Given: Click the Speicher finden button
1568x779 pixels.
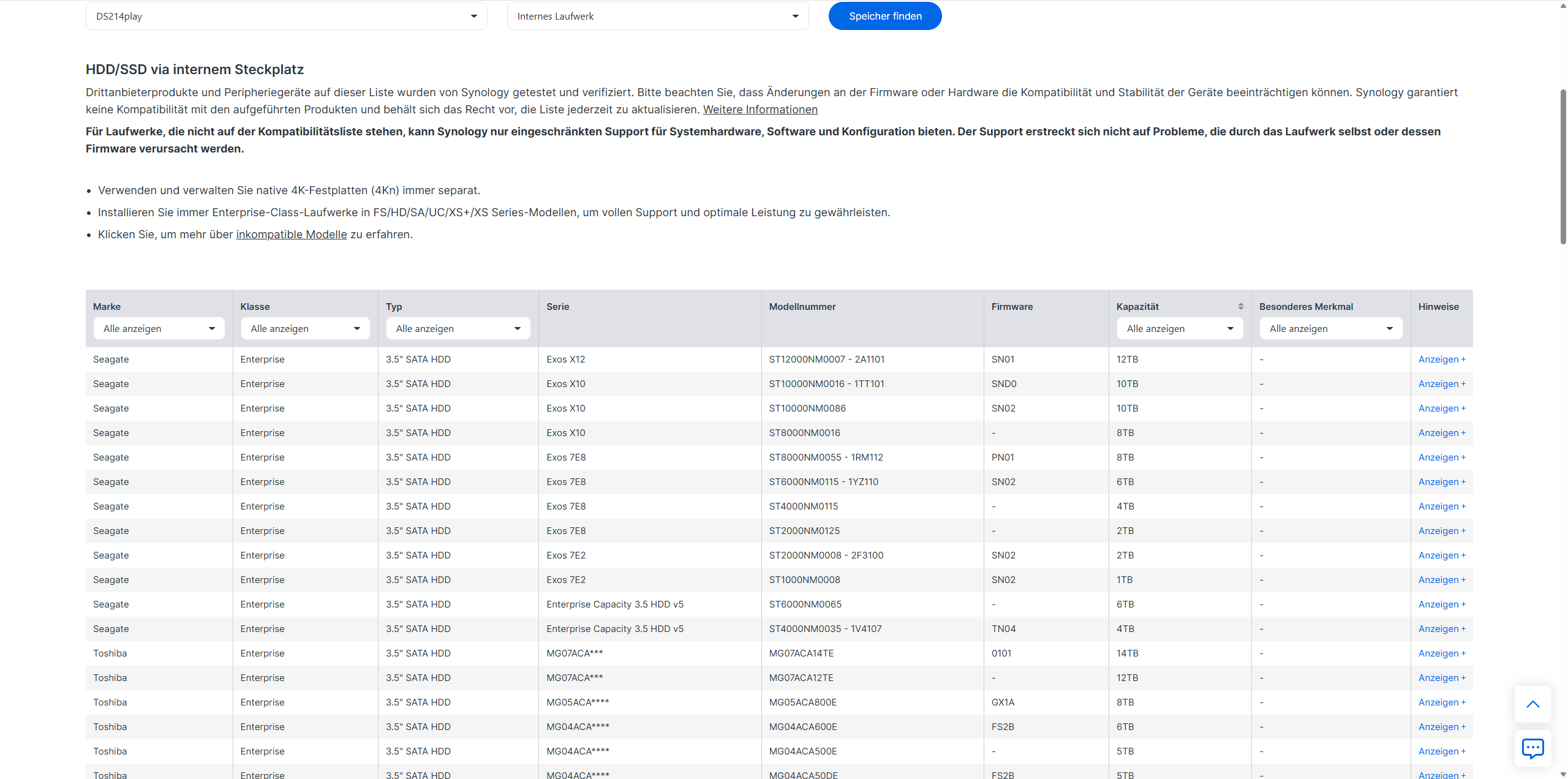Looking at the screenshot, I should click(884, 17).
